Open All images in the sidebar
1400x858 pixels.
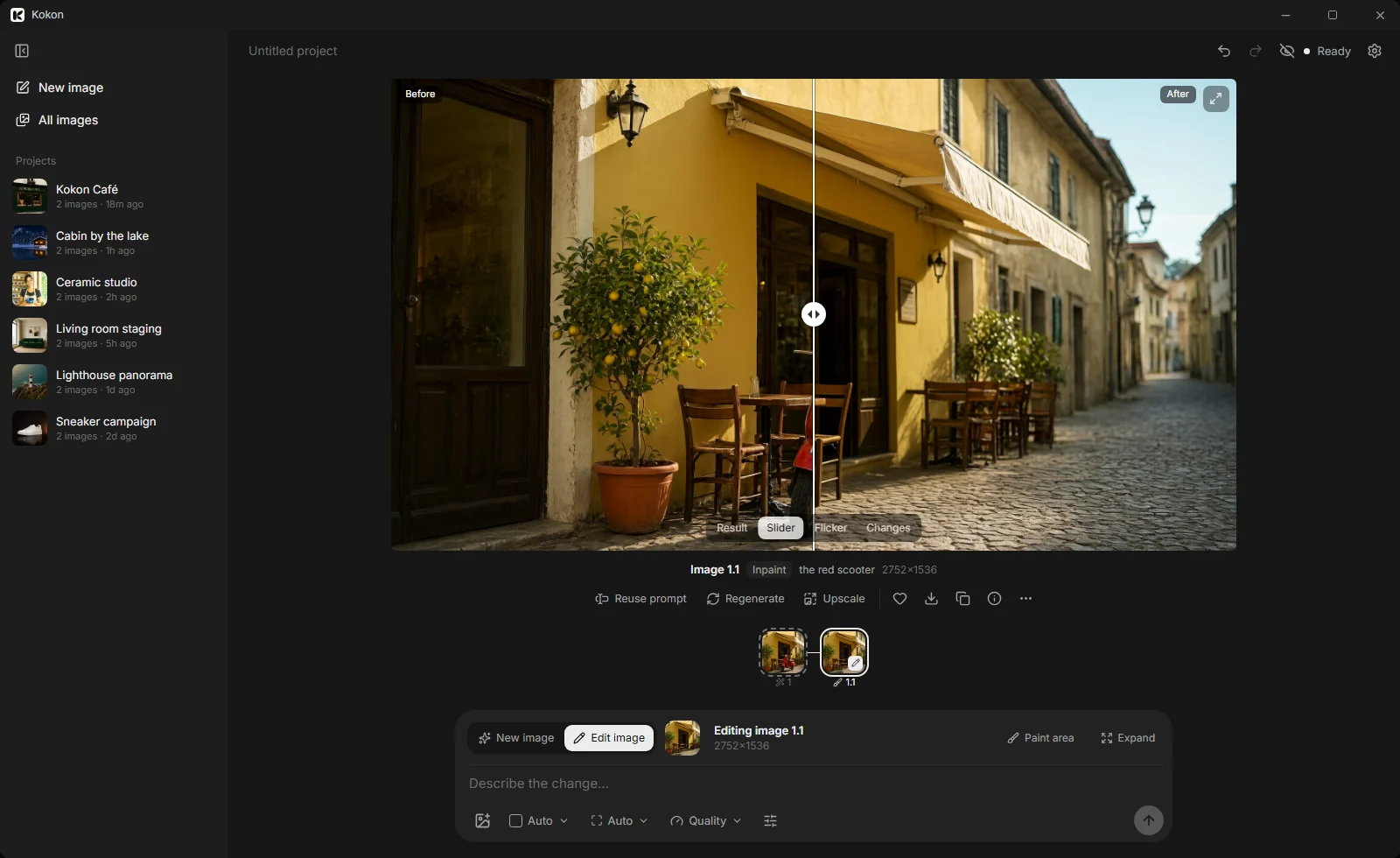(114, 120)
